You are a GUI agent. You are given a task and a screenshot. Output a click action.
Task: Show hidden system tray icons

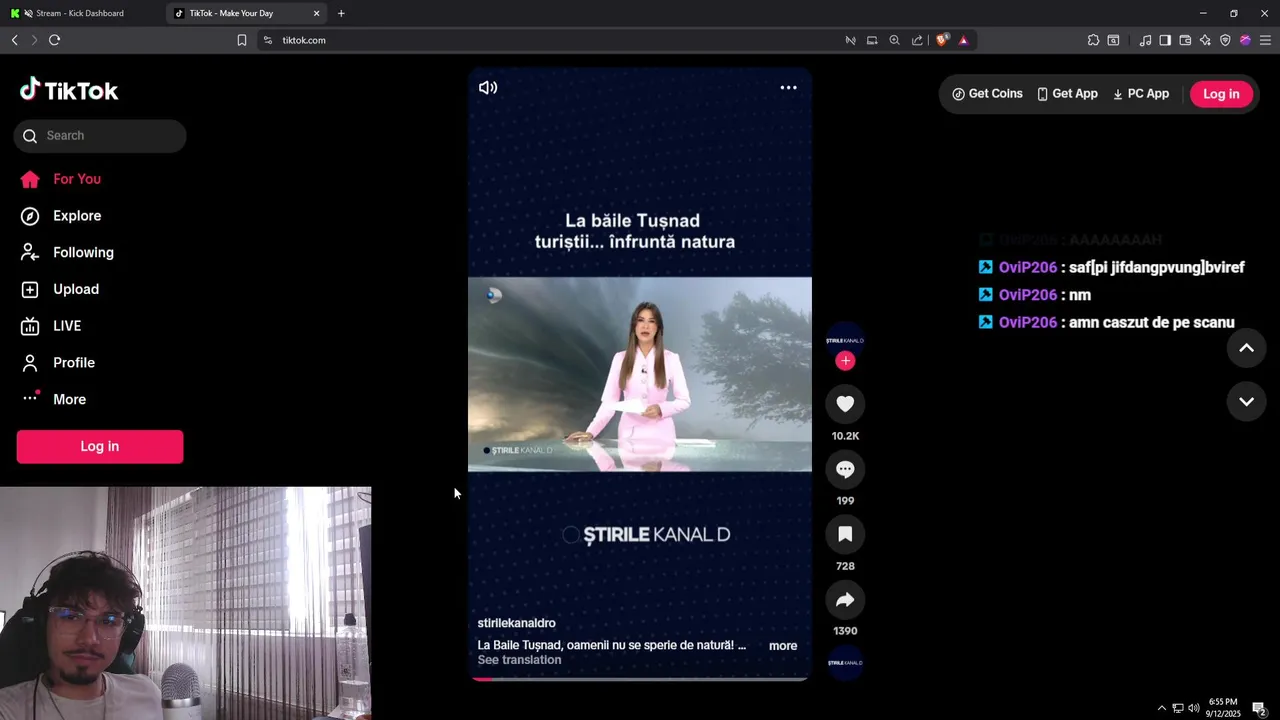[x=1161, y=708]
